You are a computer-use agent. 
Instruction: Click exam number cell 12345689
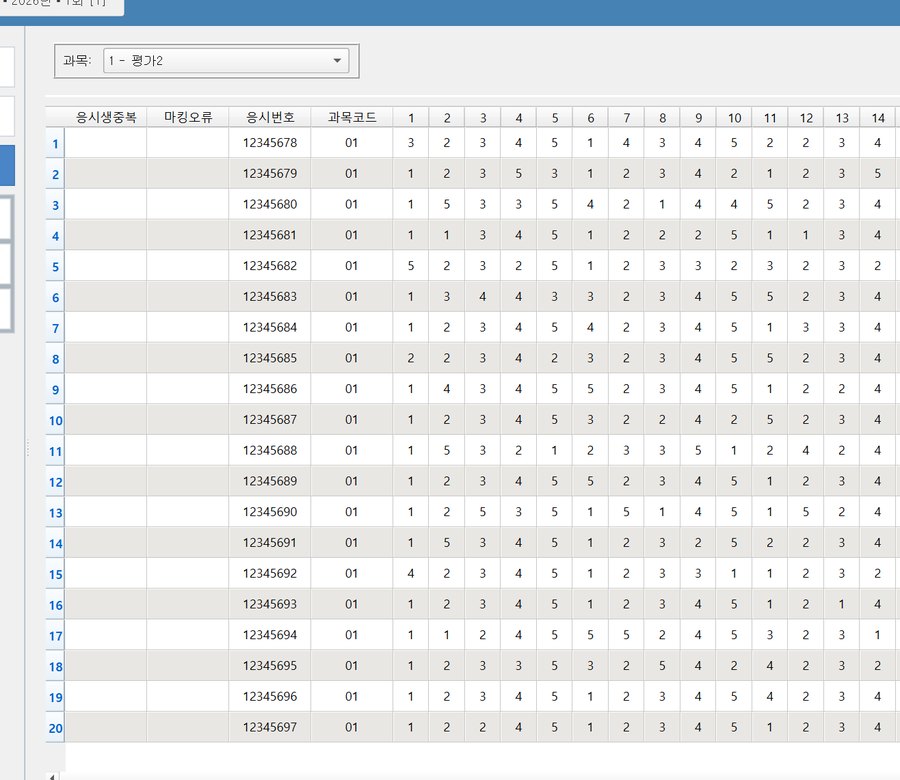click(x=270, y=481)
